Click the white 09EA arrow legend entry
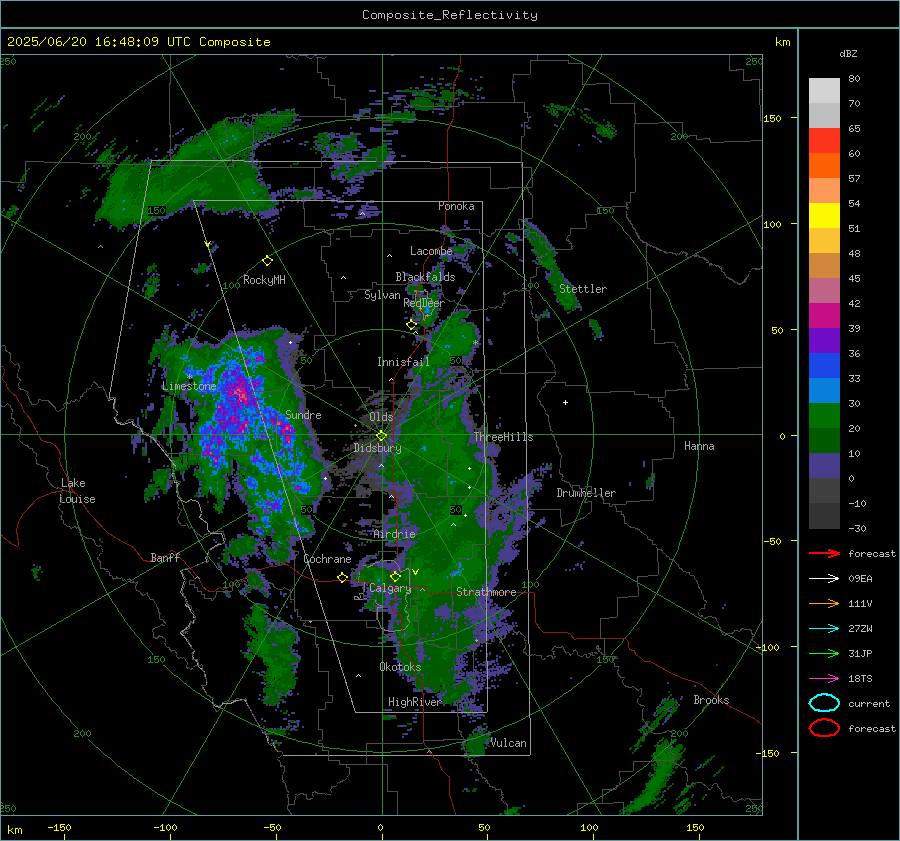This screenshot has height=841, width=900. 824,578
